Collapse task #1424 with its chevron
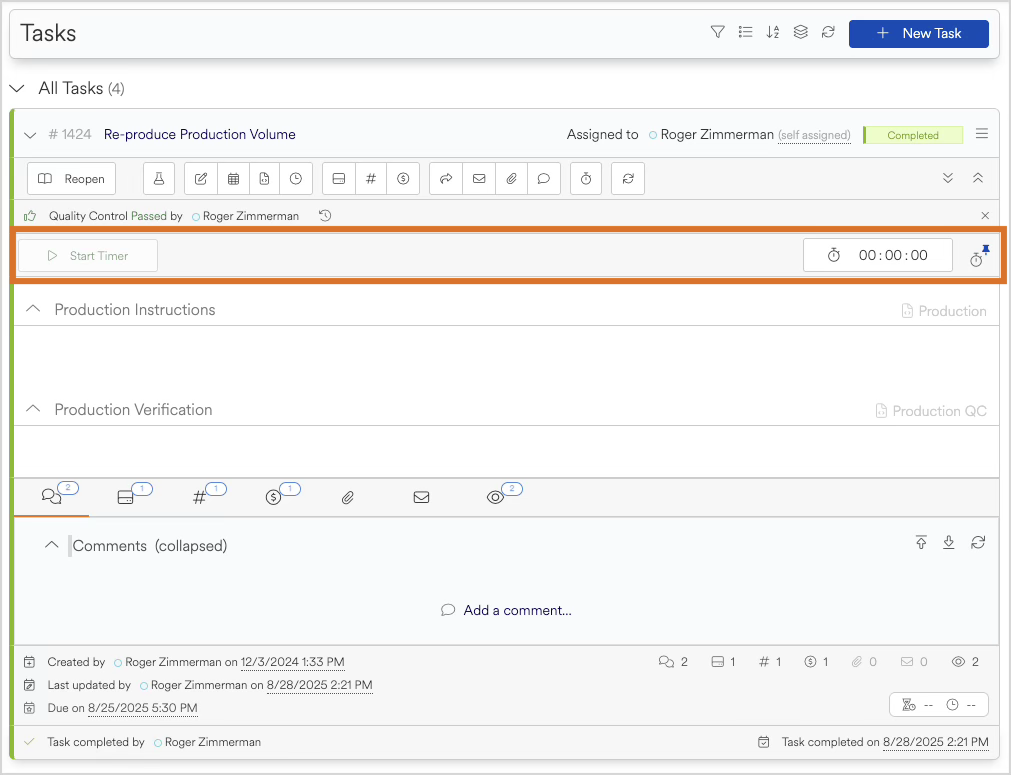 pos(30,135)
